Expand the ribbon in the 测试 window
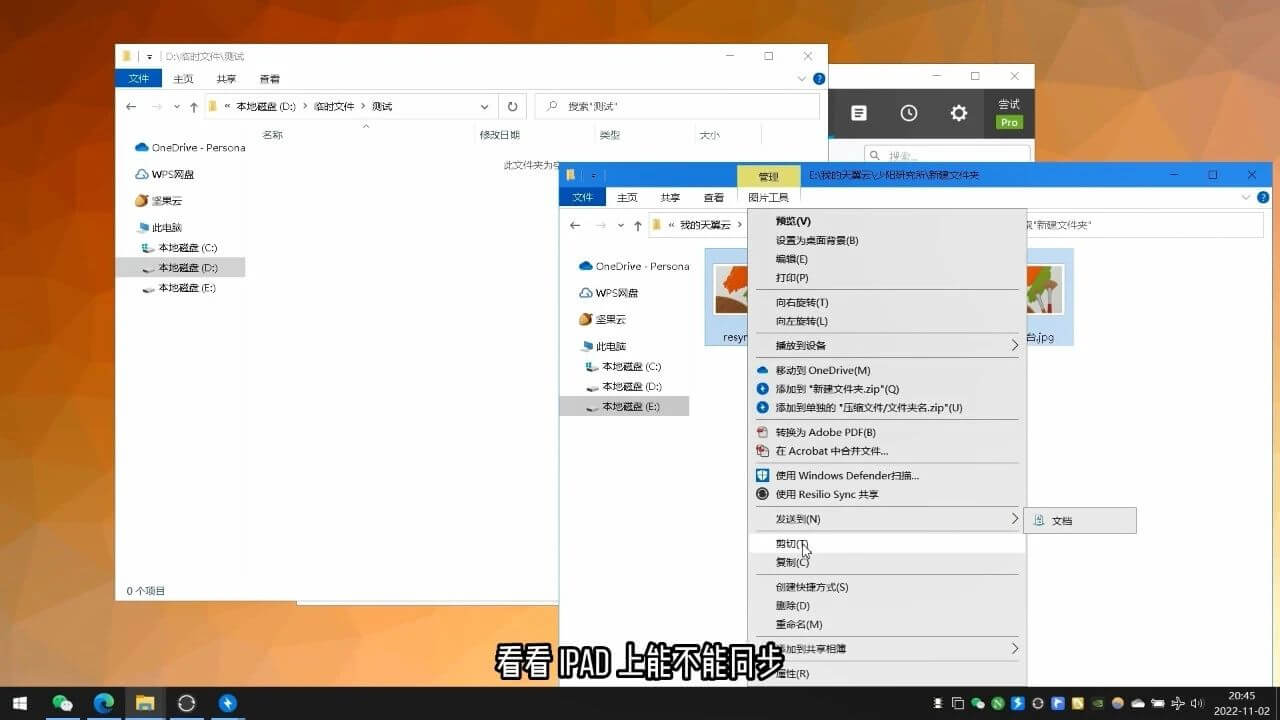The image size is (1280, 720). (801, 79)
